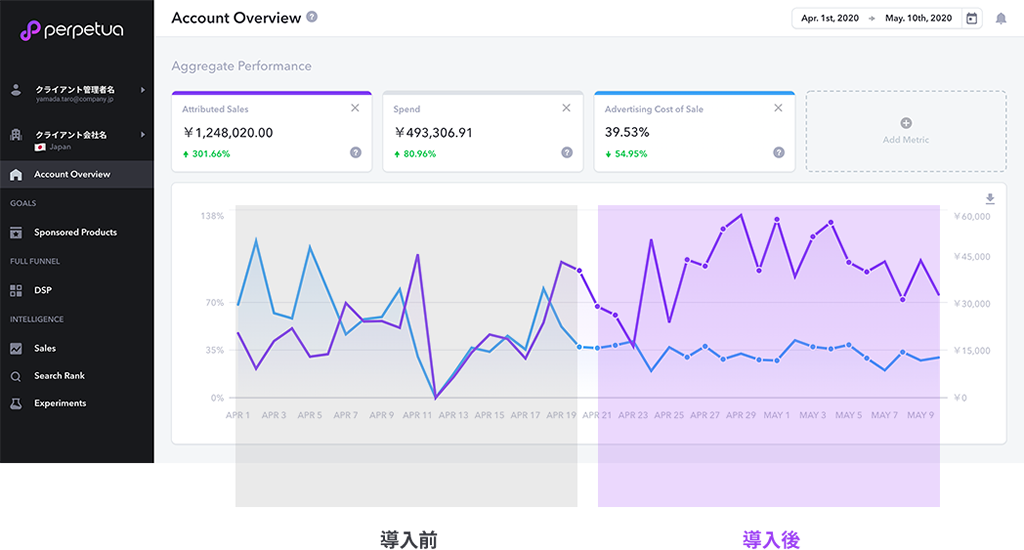The height and width of the screenshot is (550, 1024).
Task: Click the 54.95% change indicator
Action: tap(626, 154)
